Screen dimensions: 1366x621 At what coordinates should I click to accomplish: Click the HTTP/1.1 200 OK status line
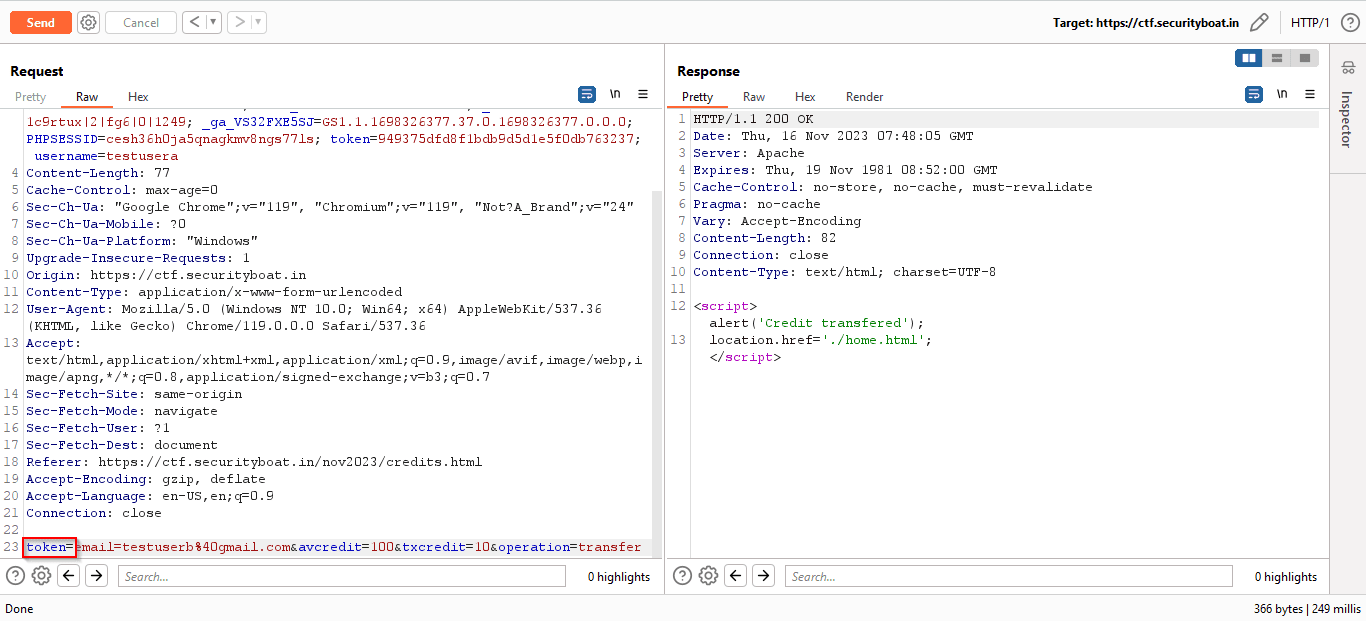tap(753, 119)
